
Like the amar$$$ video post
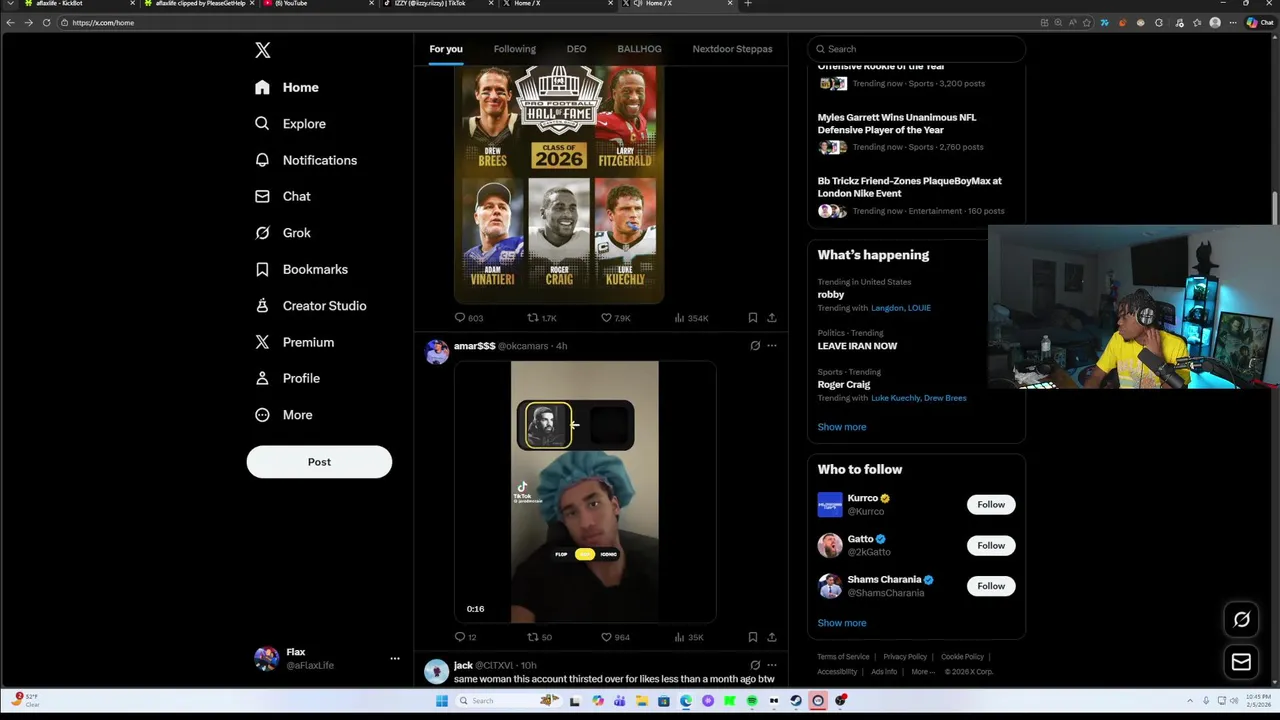[615, 637]
